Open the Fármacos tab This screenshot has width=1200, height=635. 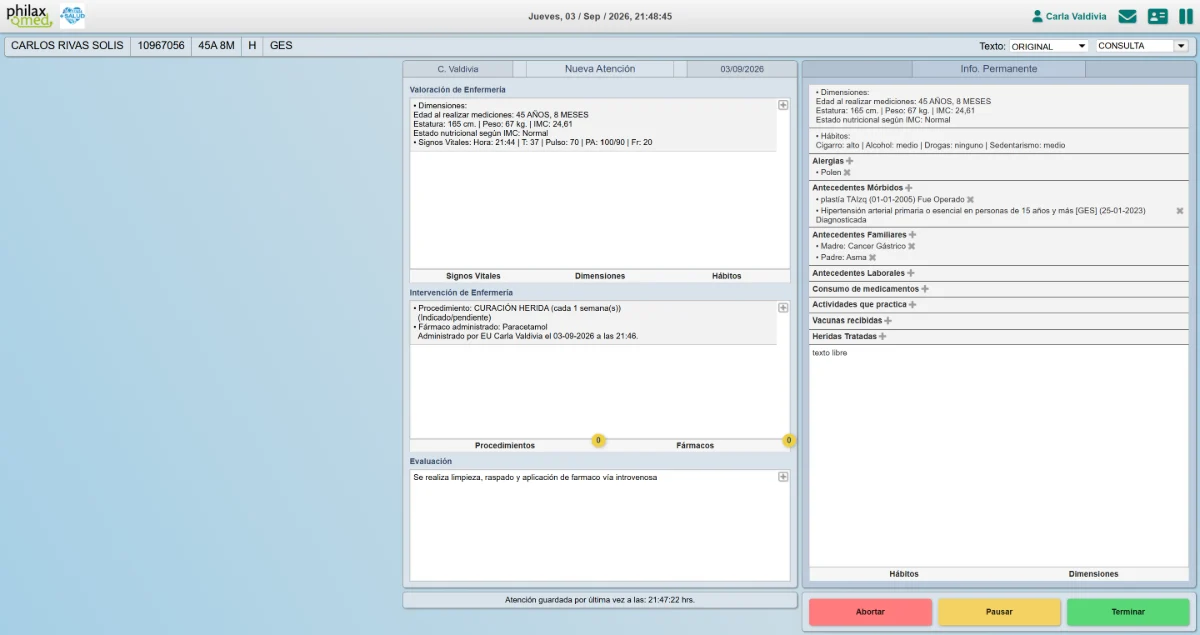coord(695,446)
